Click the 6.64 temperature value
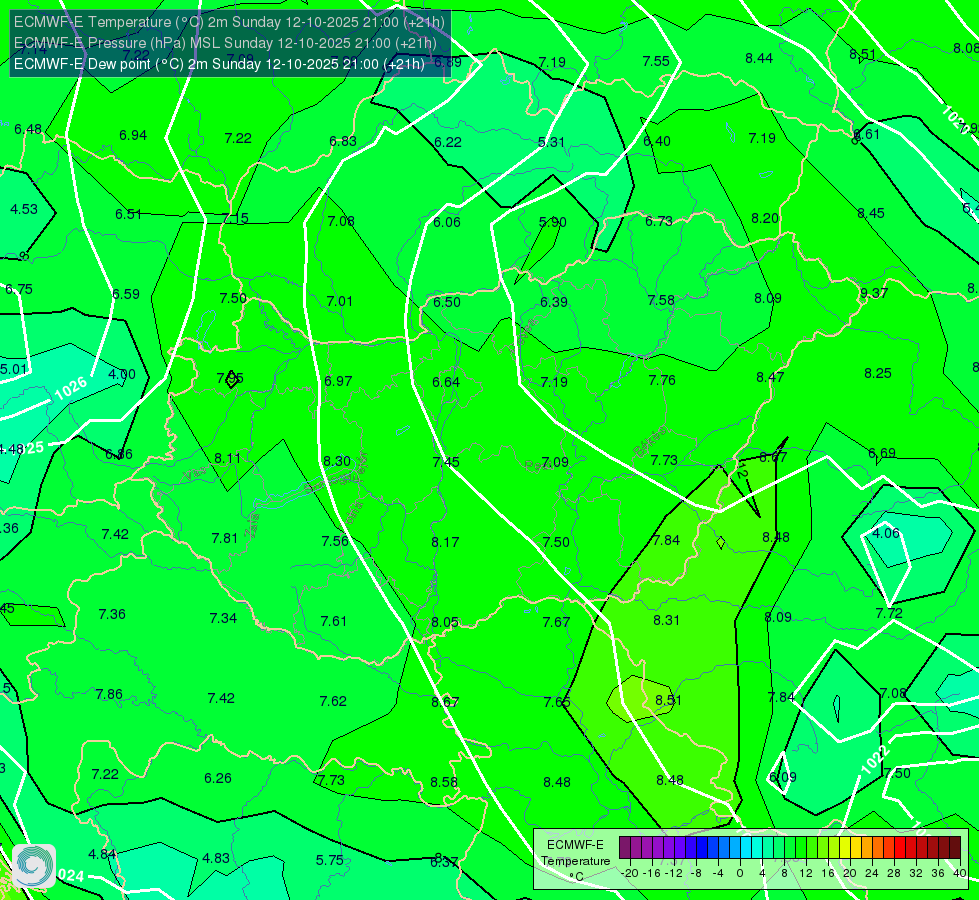The width and height of the screenshot is (979, 900). coord(446,382)
